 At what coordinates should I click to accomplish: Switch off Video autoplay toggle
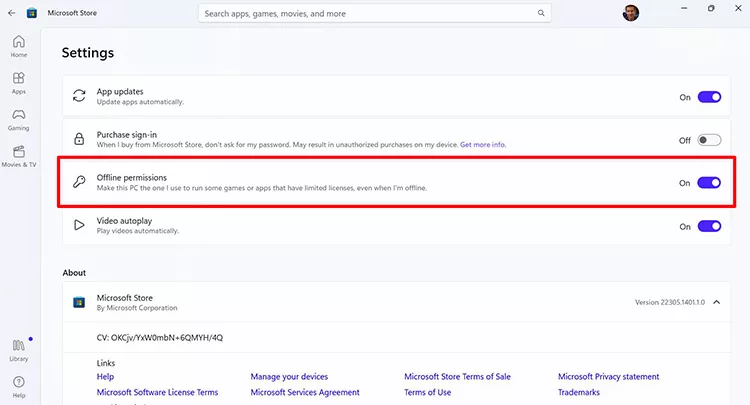[709, 226]
